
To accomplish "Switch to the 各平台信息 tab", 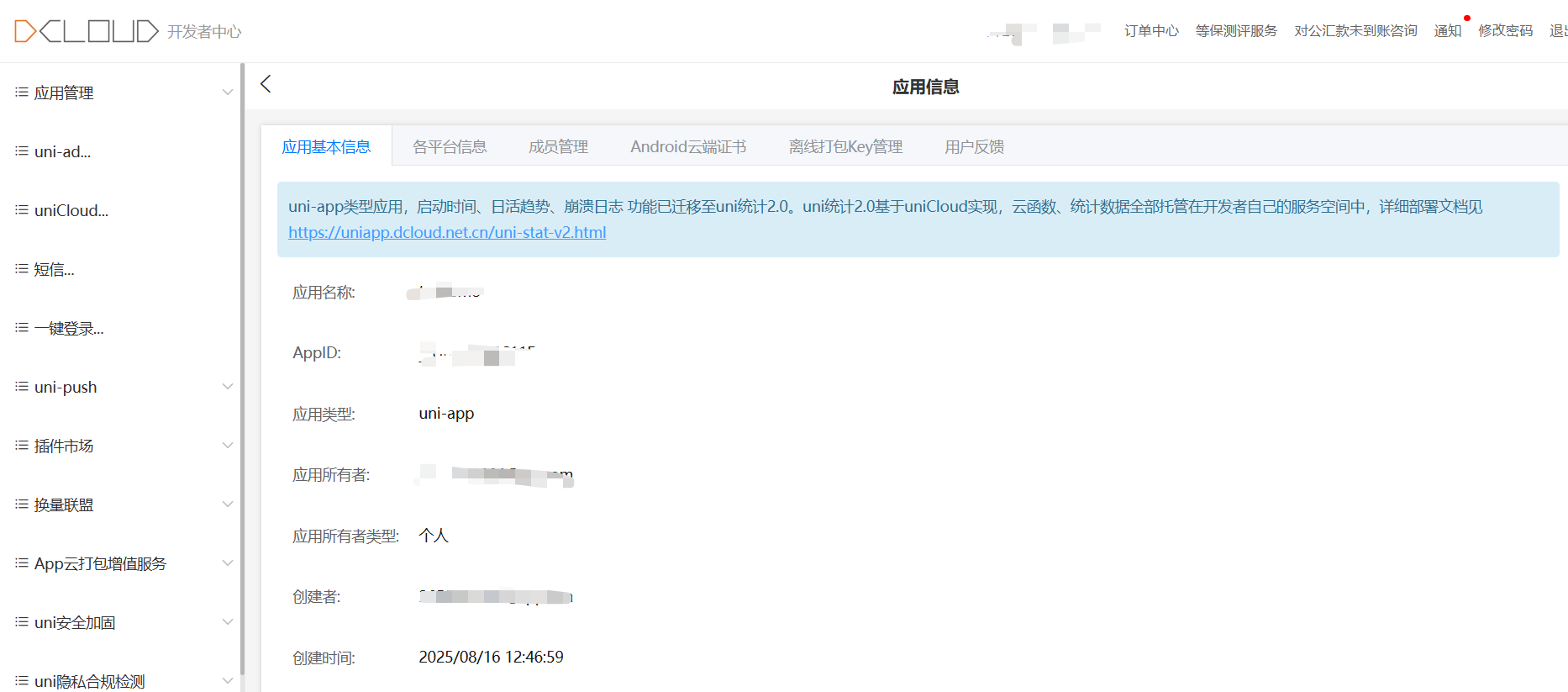I will pos(450,146).
